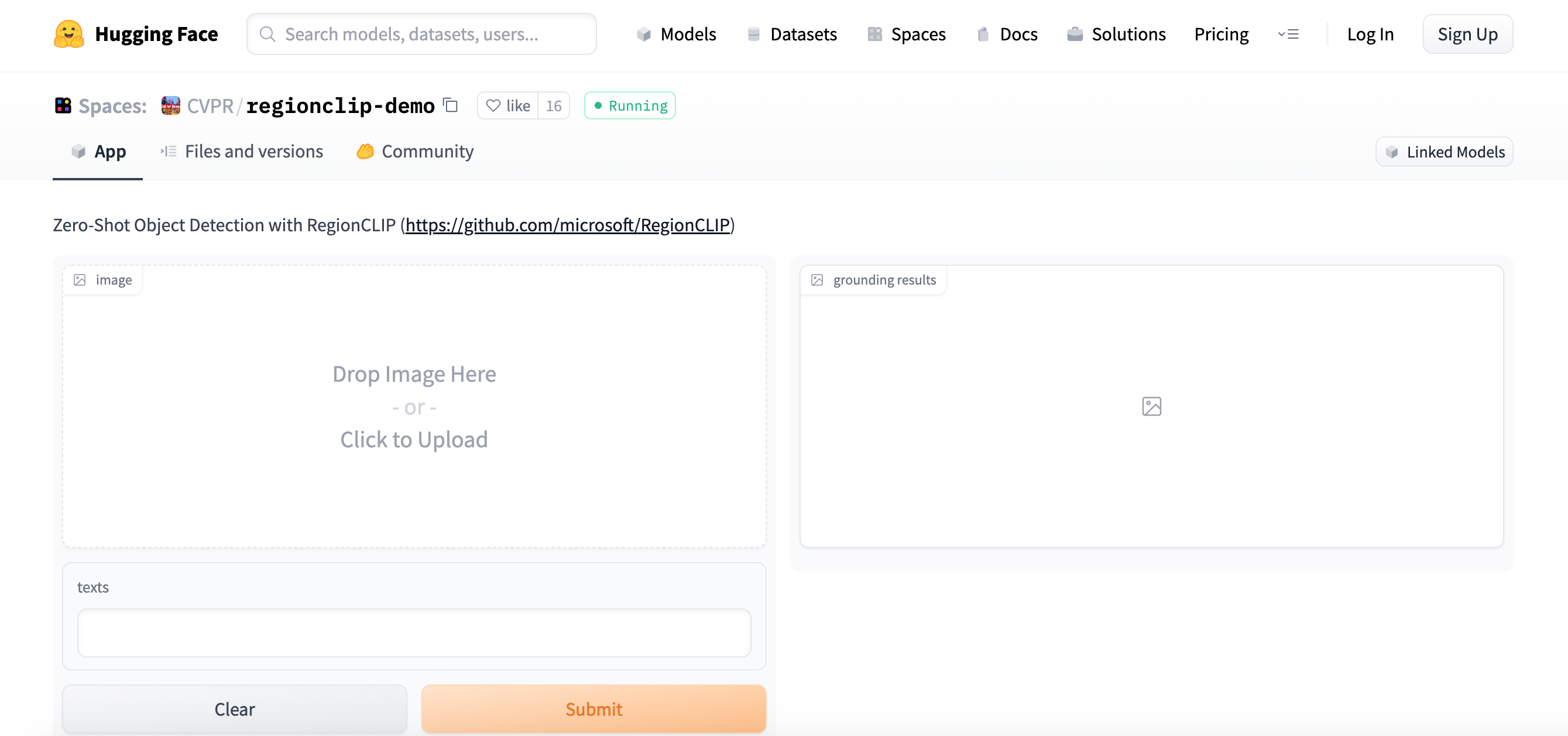
Task: Switch to the App tab
Action: pos(98,152)
